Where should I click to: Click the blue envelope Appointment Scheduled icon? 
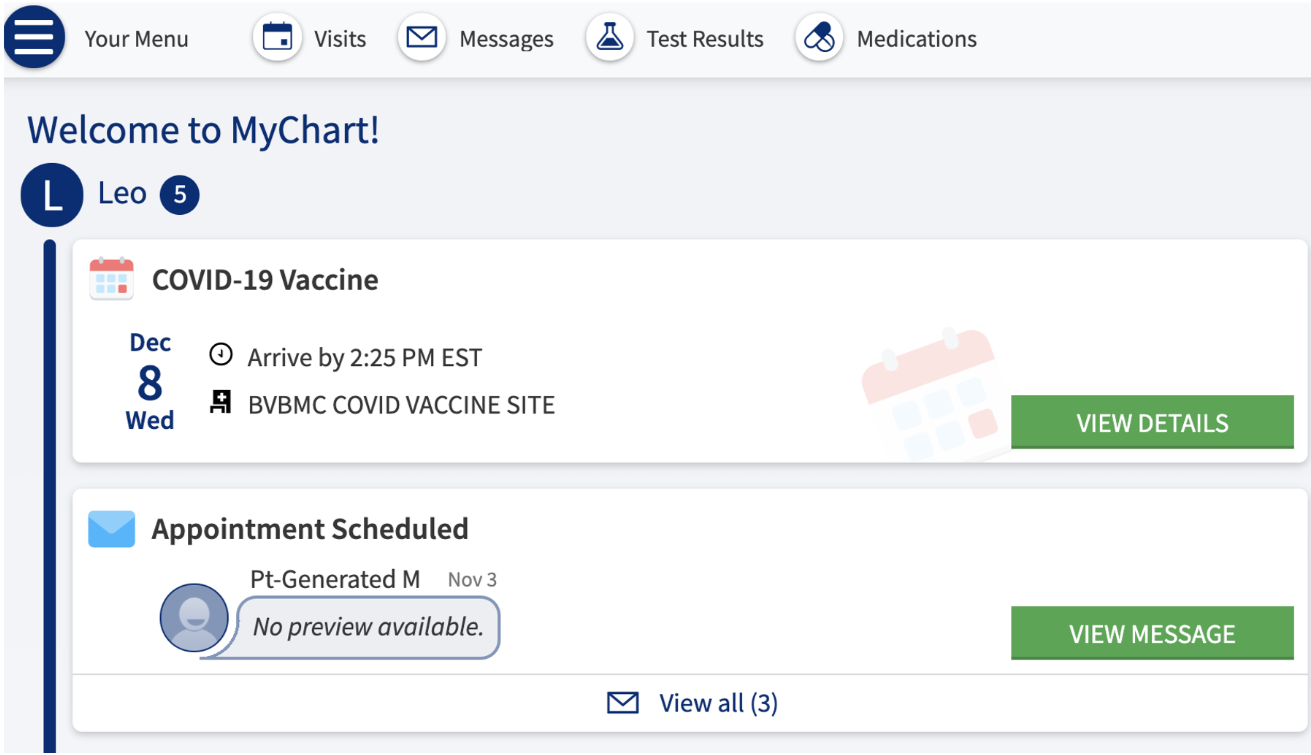(x=111, y=529)
